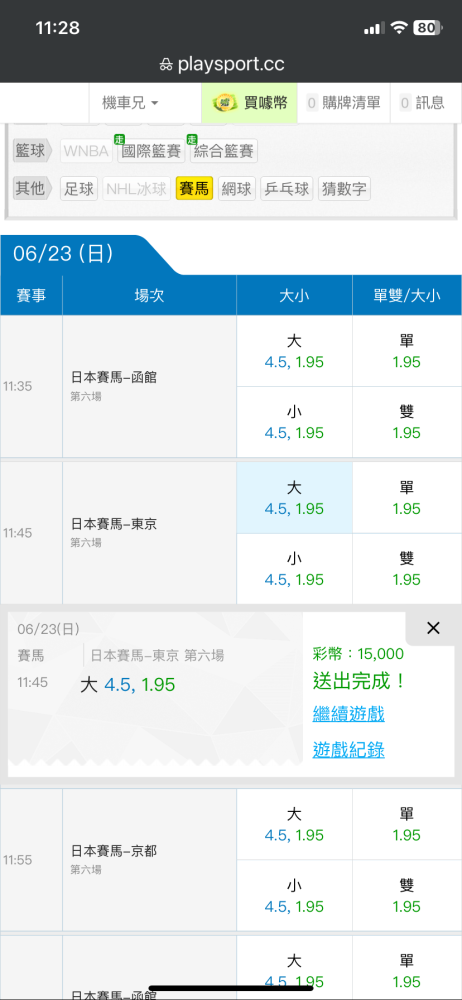Pick 雙 odds for 東京 11:45 race
462x1000 pixels.
click(406, 569)
